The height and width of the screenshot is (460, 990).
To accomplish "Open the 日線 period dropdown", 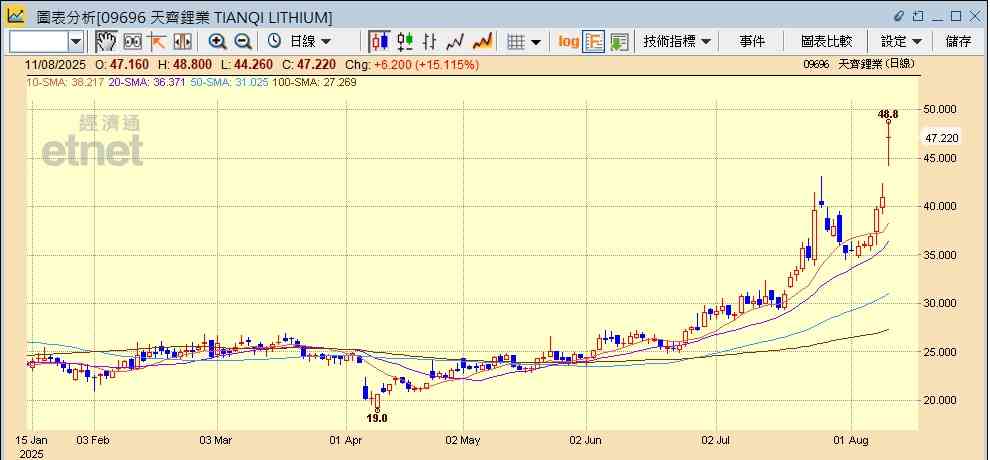I will point(310,42).
